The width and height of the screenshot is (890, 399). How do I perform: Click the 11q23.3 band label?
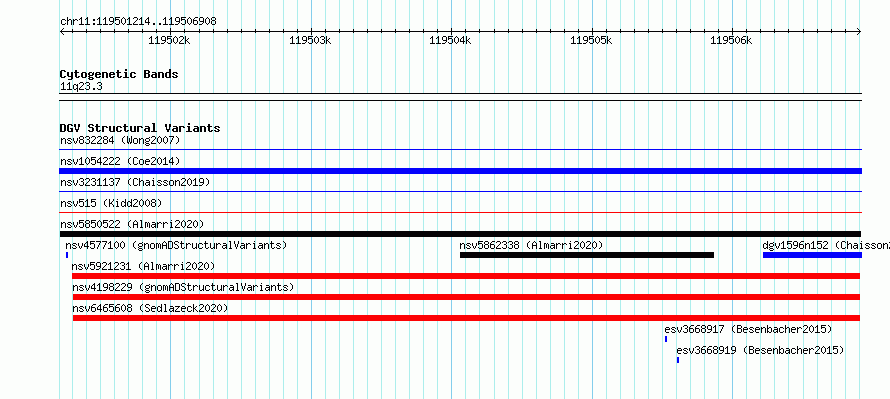[81, 87]
